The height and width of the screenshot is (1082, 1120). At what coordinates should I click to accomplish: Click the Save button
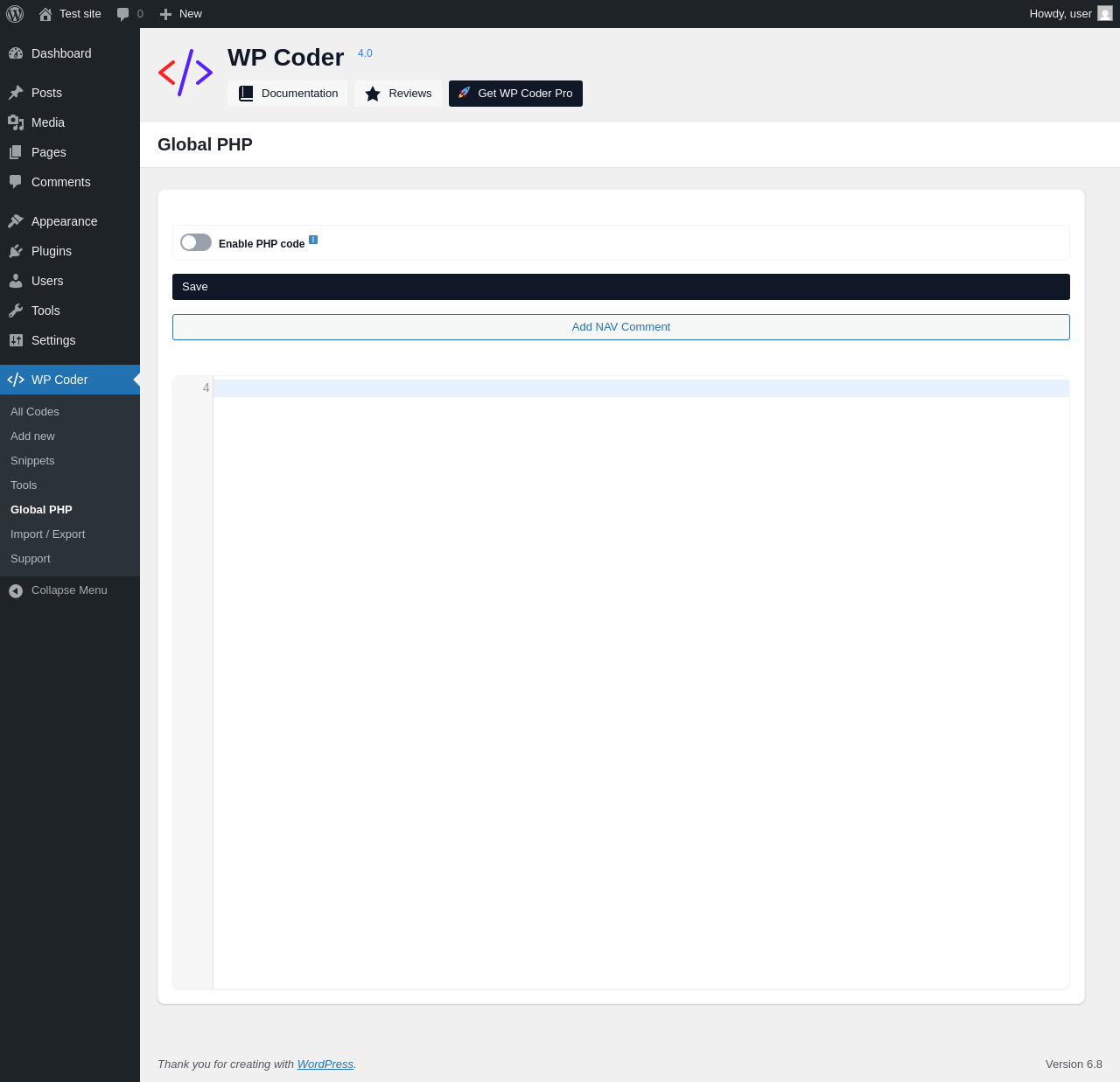pyautogui.click(x=621, y=287)
